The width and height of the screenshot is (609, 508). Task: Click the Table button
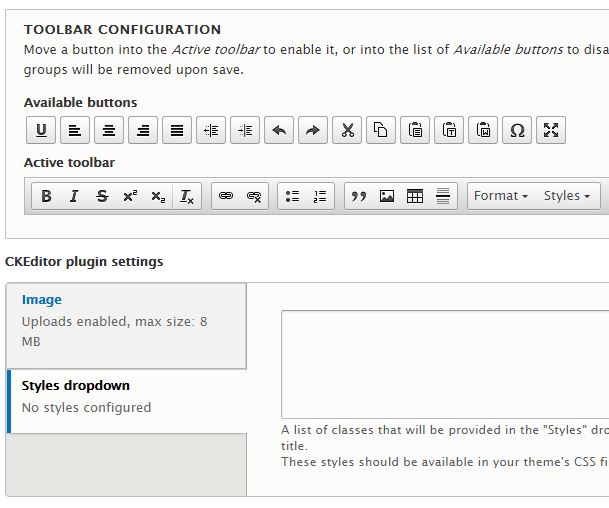coord(415,196)
